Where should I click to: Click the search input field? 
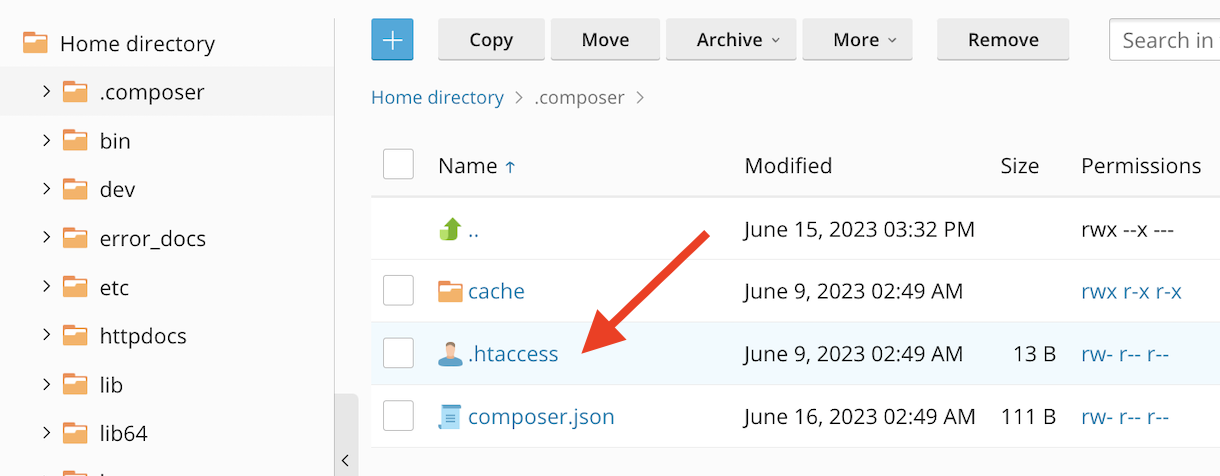[x=1165, y=40]
